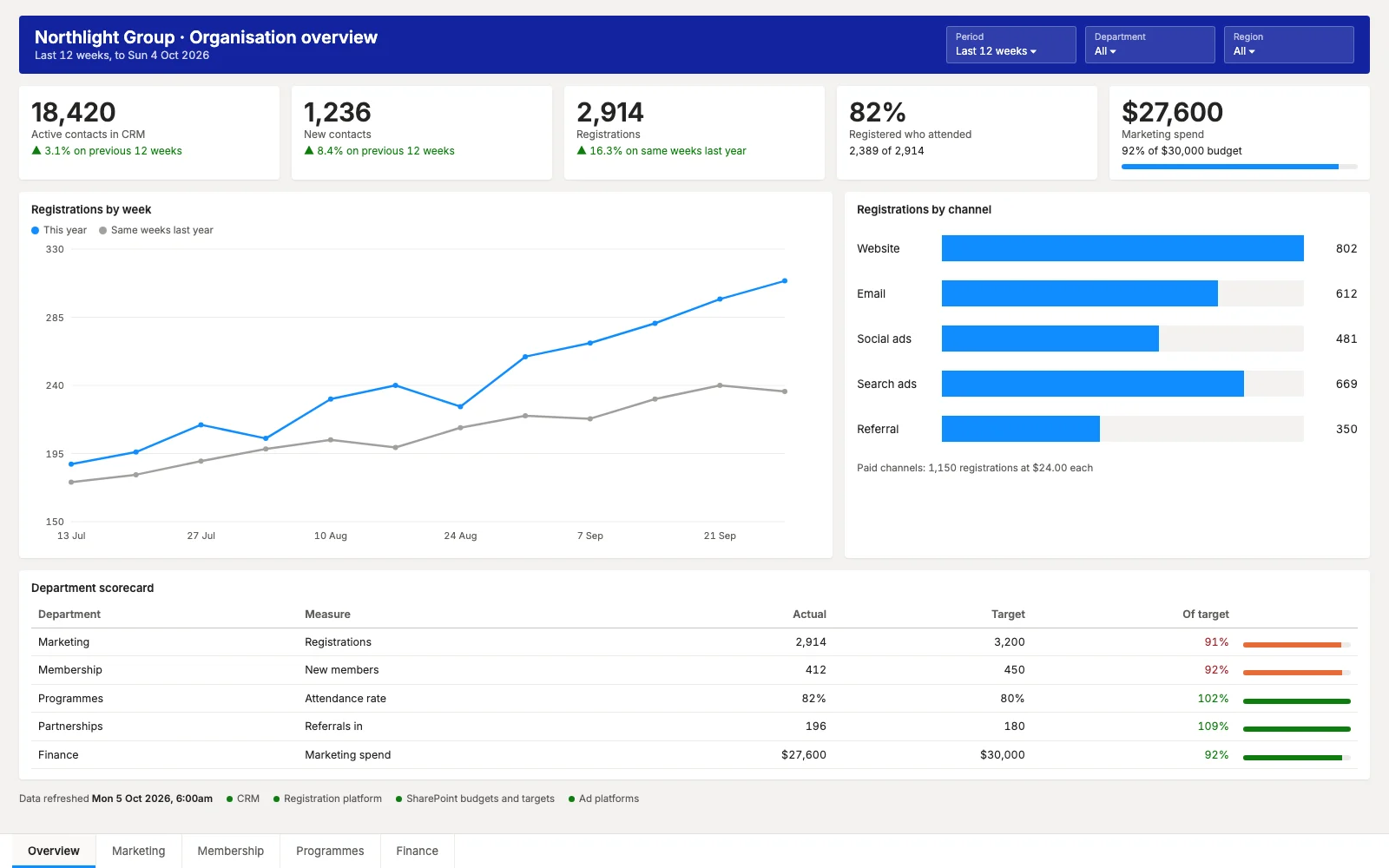Screen dimensions: 1389x868
Task: Click the Website channel bar
Action: (1122, 248)
